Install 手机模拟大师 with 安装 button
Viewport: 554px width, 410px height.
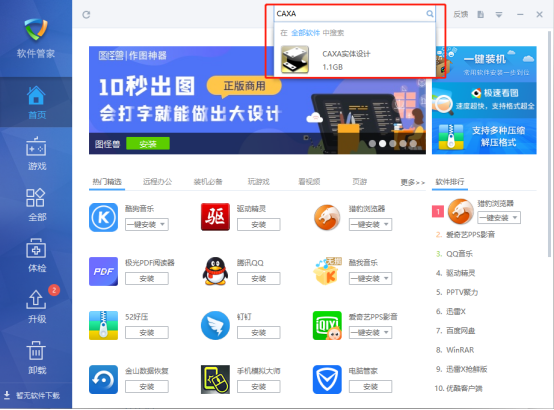(259, 387)
